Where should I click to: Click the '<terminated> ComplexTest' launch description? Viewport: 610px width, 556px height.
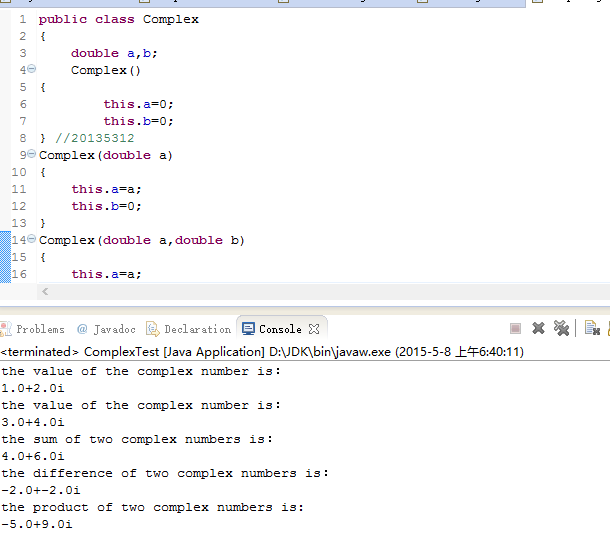[x=262, y=352]
